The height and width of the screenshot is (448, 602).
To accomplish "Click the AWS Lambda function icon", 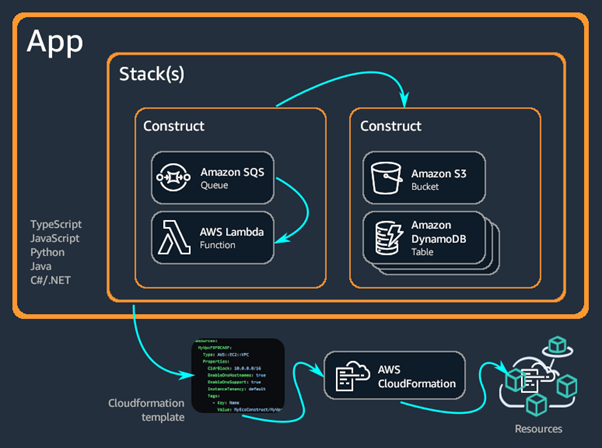I will pos(173,238).
